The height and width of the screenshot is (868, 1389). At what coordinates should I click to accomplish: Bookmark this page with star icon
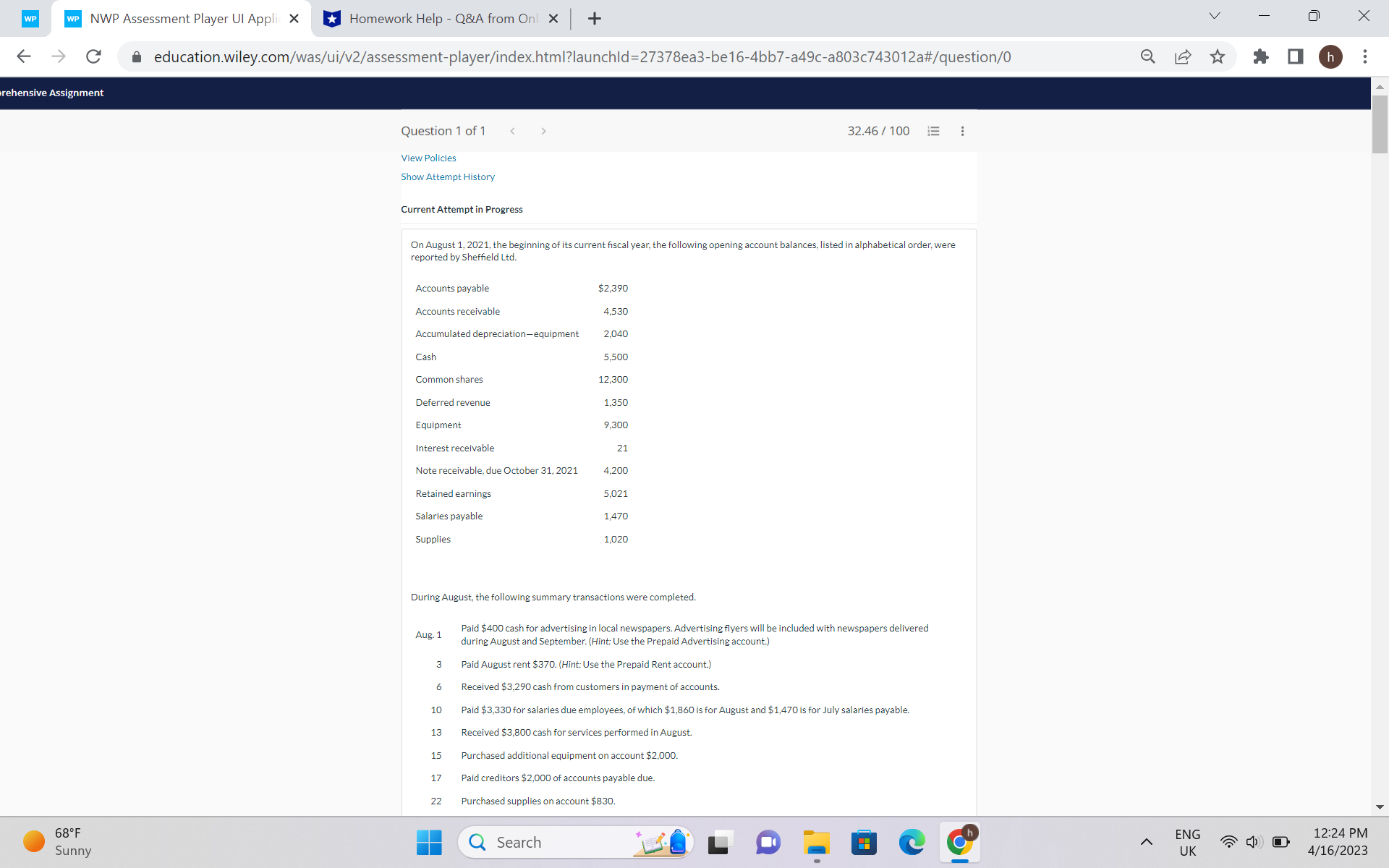click(x=1218, y=56)
